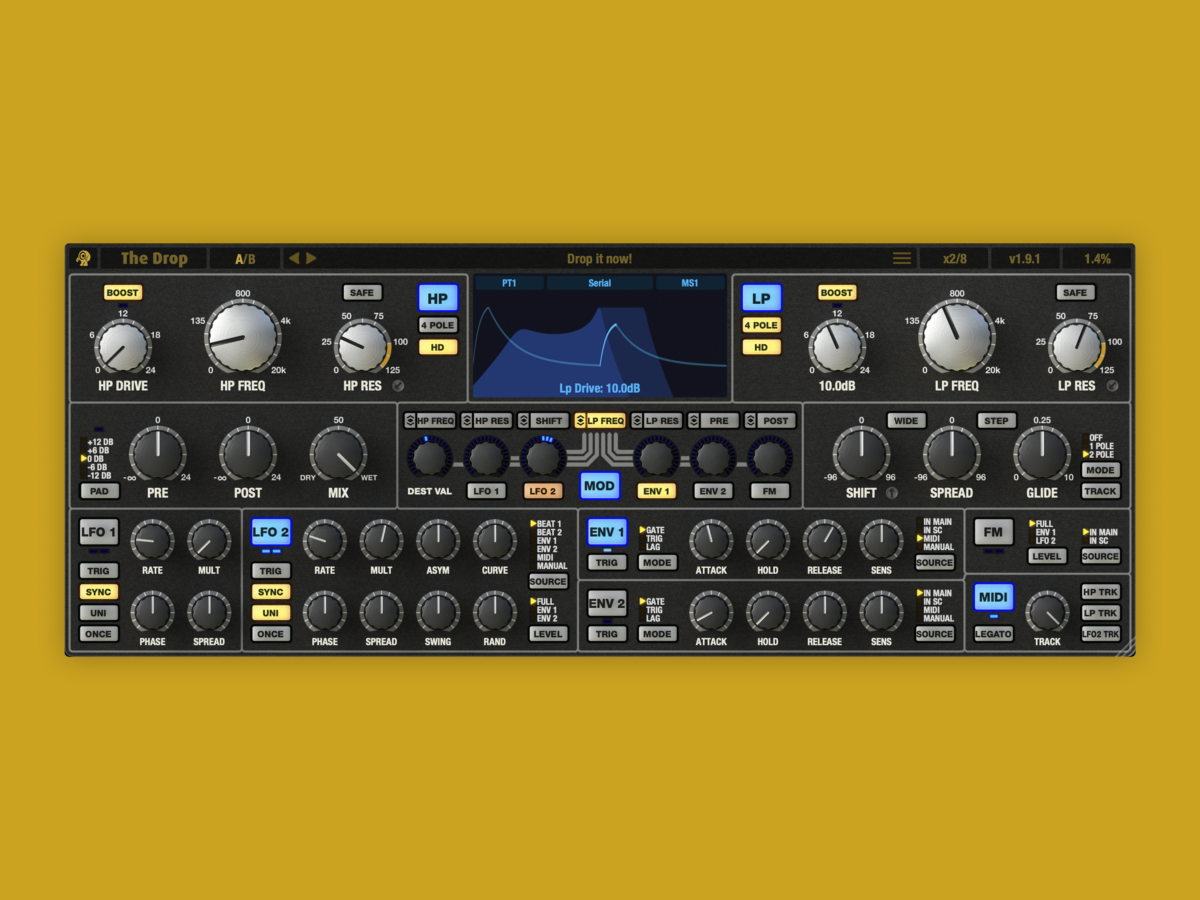The height and width of the screenshot is (900, 1200).
Task: Toggle SAFE above LP RES knob
Action: pos(1075,293)
